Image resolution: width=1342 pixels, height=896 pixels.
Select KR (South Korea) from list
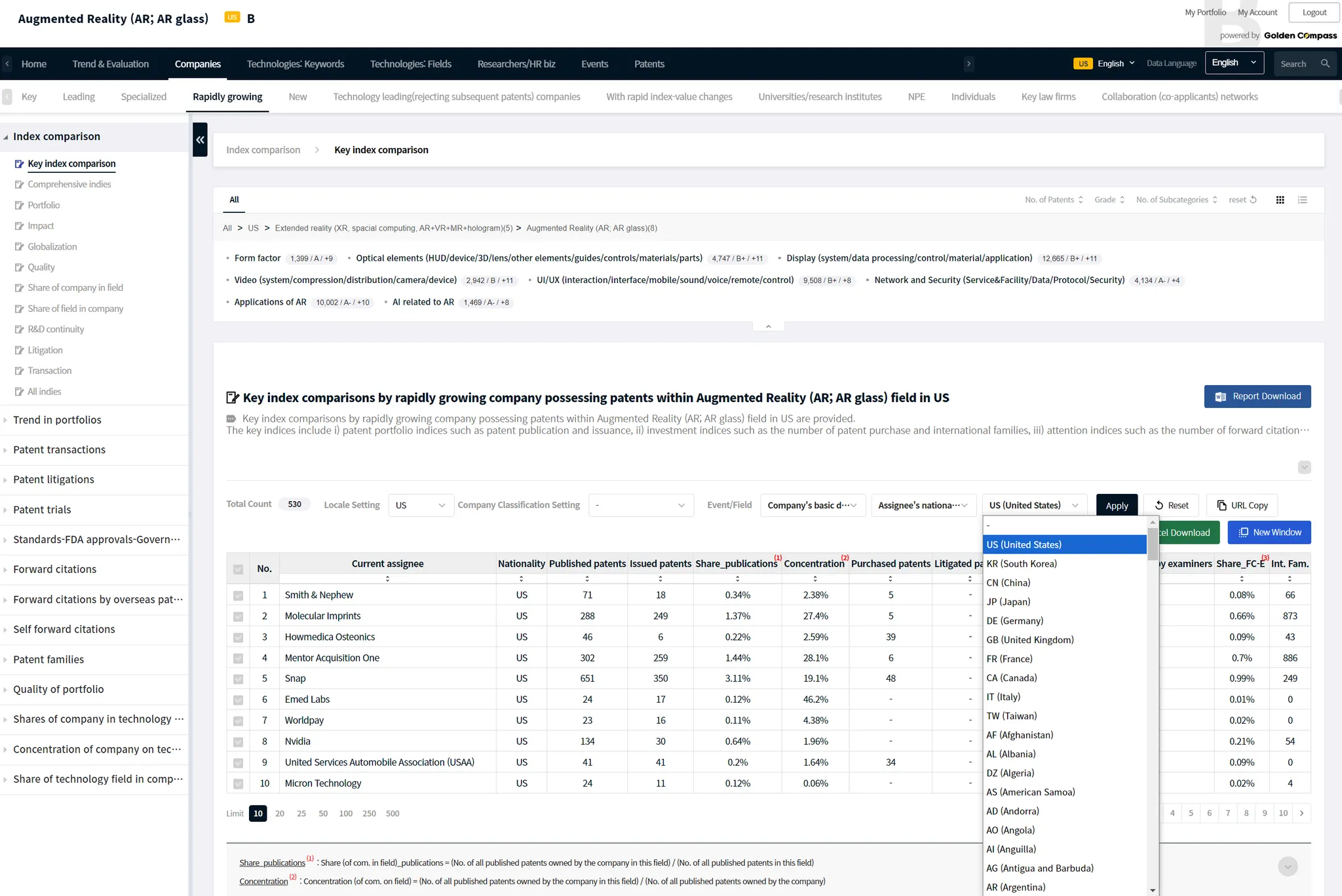(x=1022, y=563)
